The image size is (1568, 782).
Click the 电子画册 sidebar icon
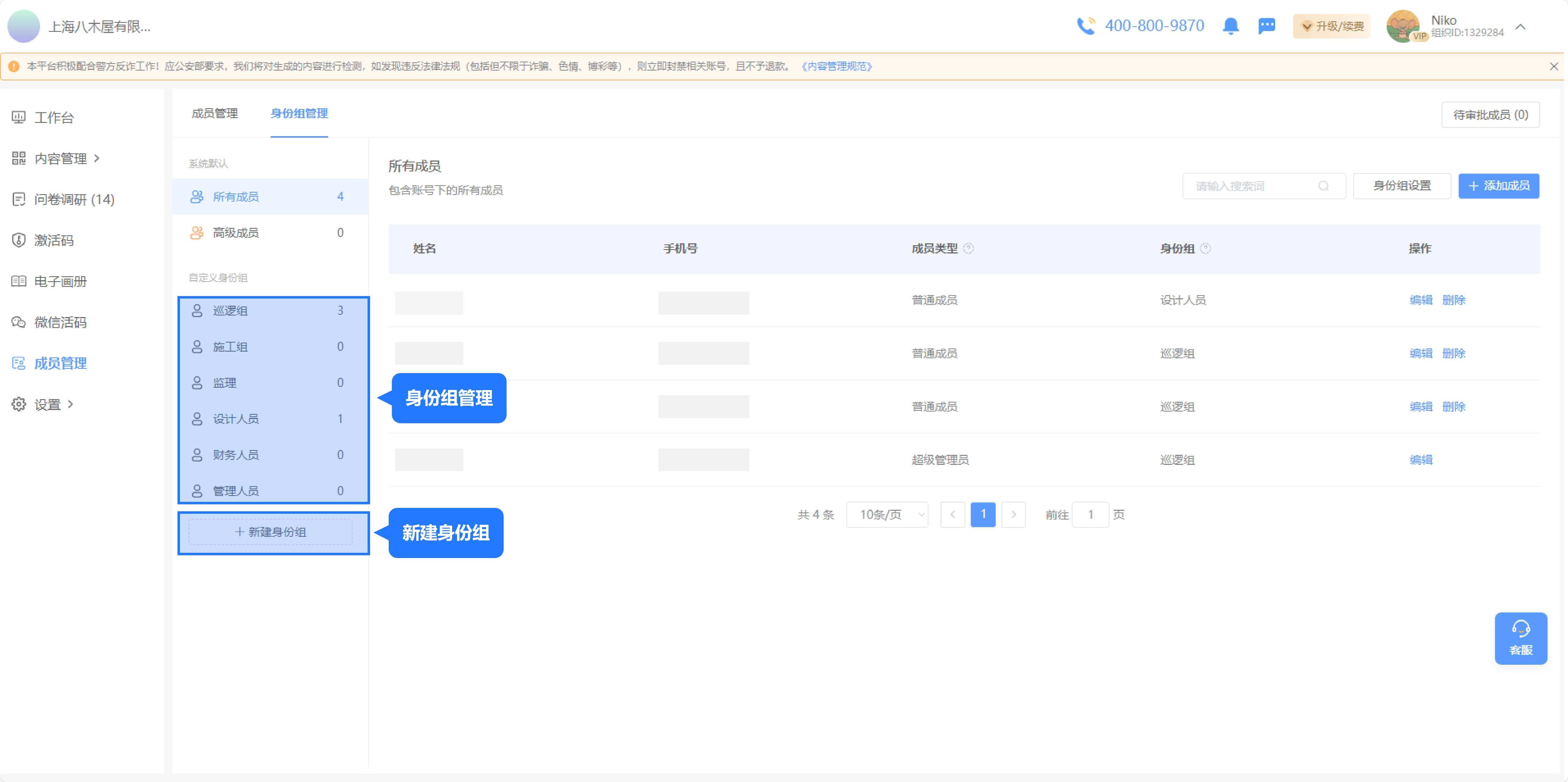pos(19,281)
